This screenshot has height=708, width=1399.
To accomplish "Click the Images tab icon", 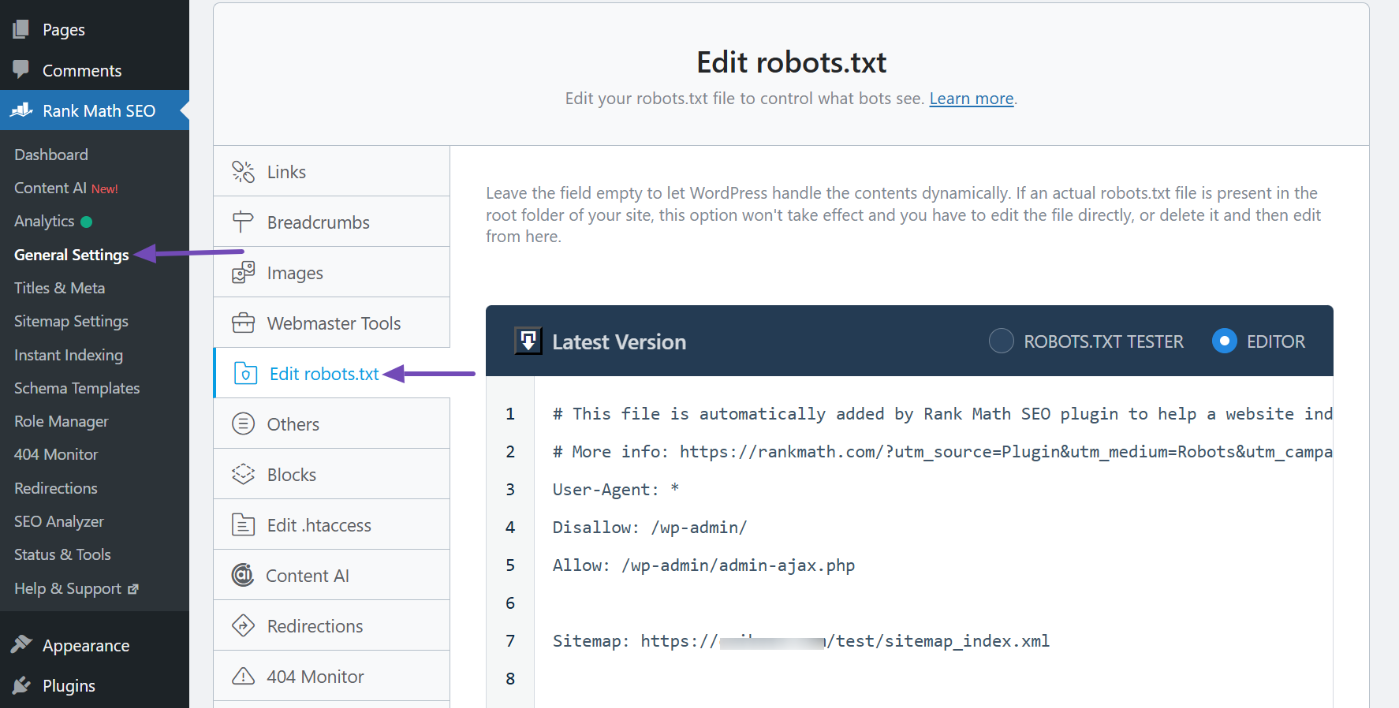I will point(243,273).
